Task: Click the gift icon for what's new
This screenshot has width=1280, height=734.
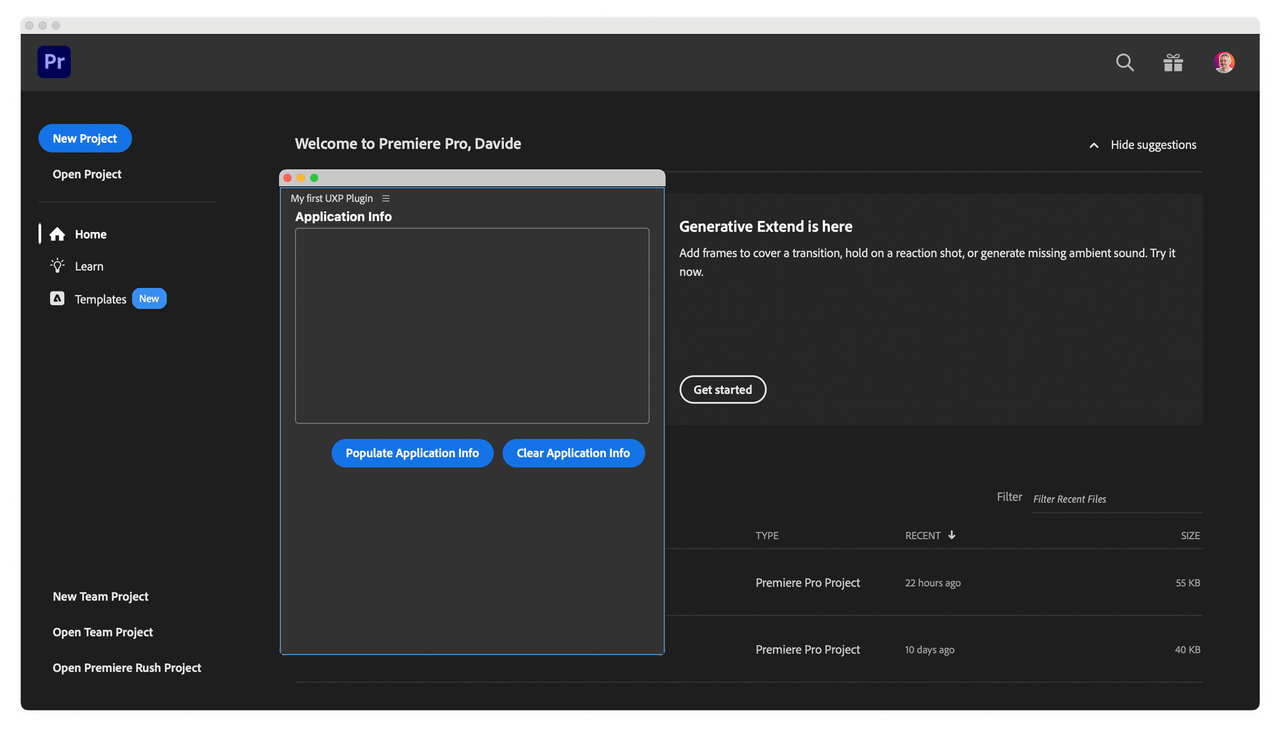Action: point(1172,62)
